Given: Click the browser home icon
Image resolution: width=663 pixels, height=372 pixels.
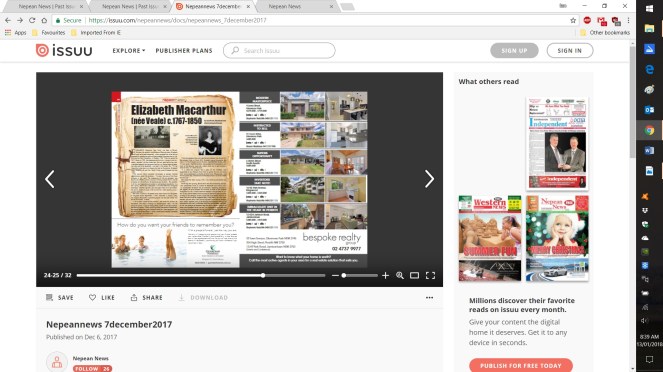Looking at the screenshot, I should [x=44, y=20].
